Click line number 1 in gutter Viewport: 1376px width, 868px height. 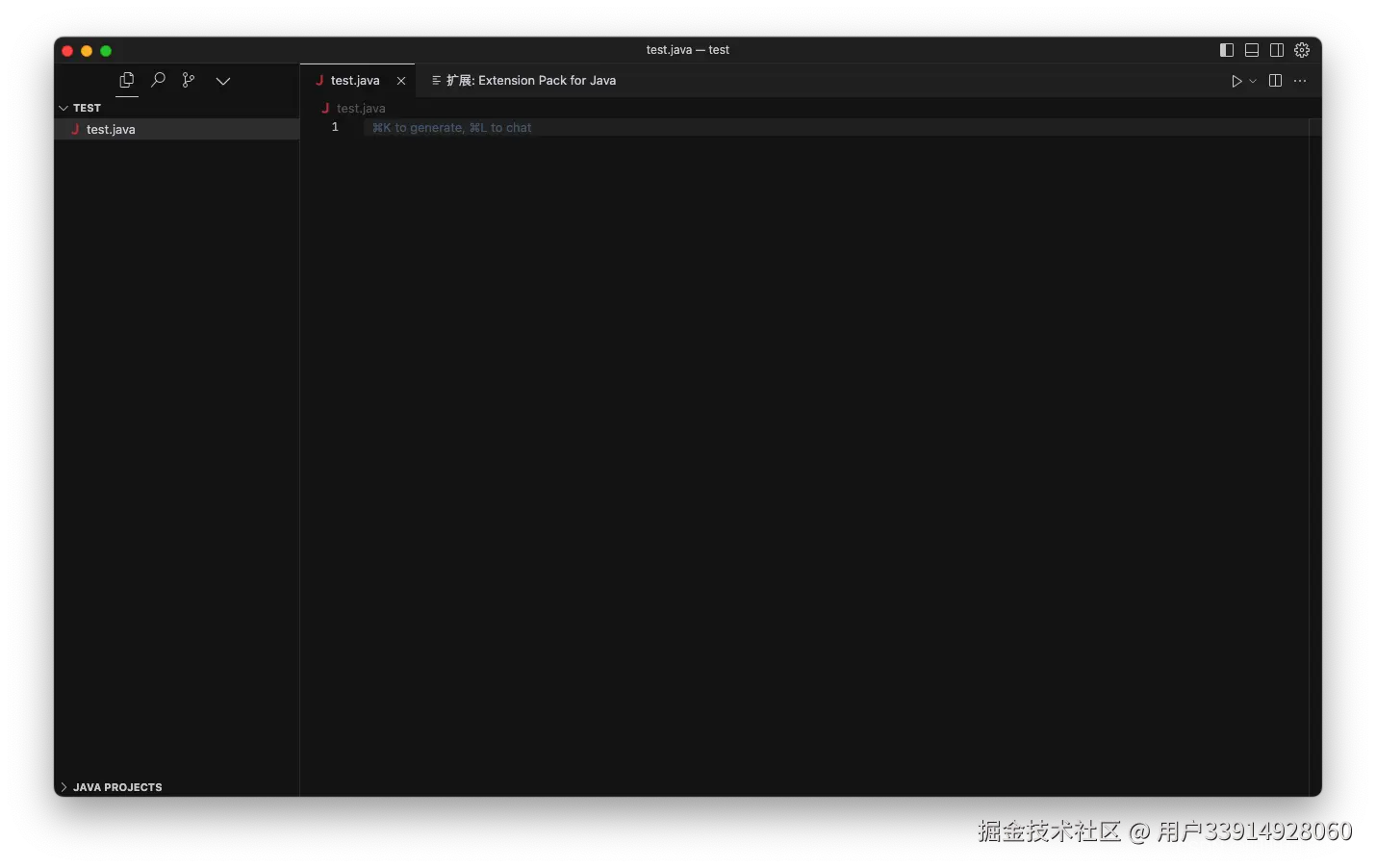tap(335, 127)
